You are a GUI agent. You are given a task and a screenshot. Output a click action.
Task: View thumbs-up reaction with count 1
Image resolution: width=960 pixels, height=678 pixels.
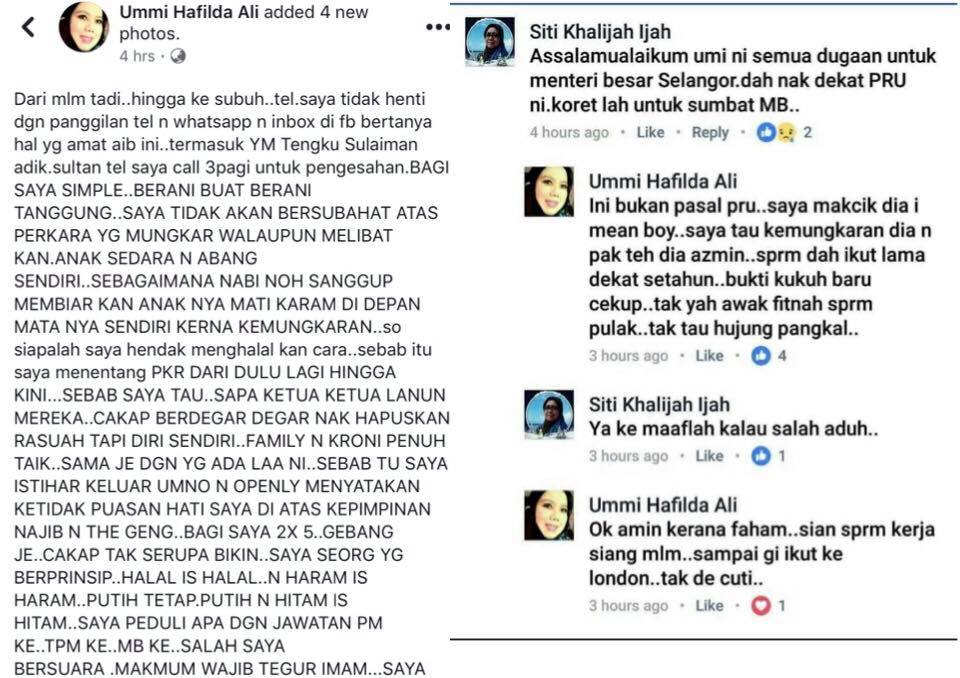coord(768,456)
